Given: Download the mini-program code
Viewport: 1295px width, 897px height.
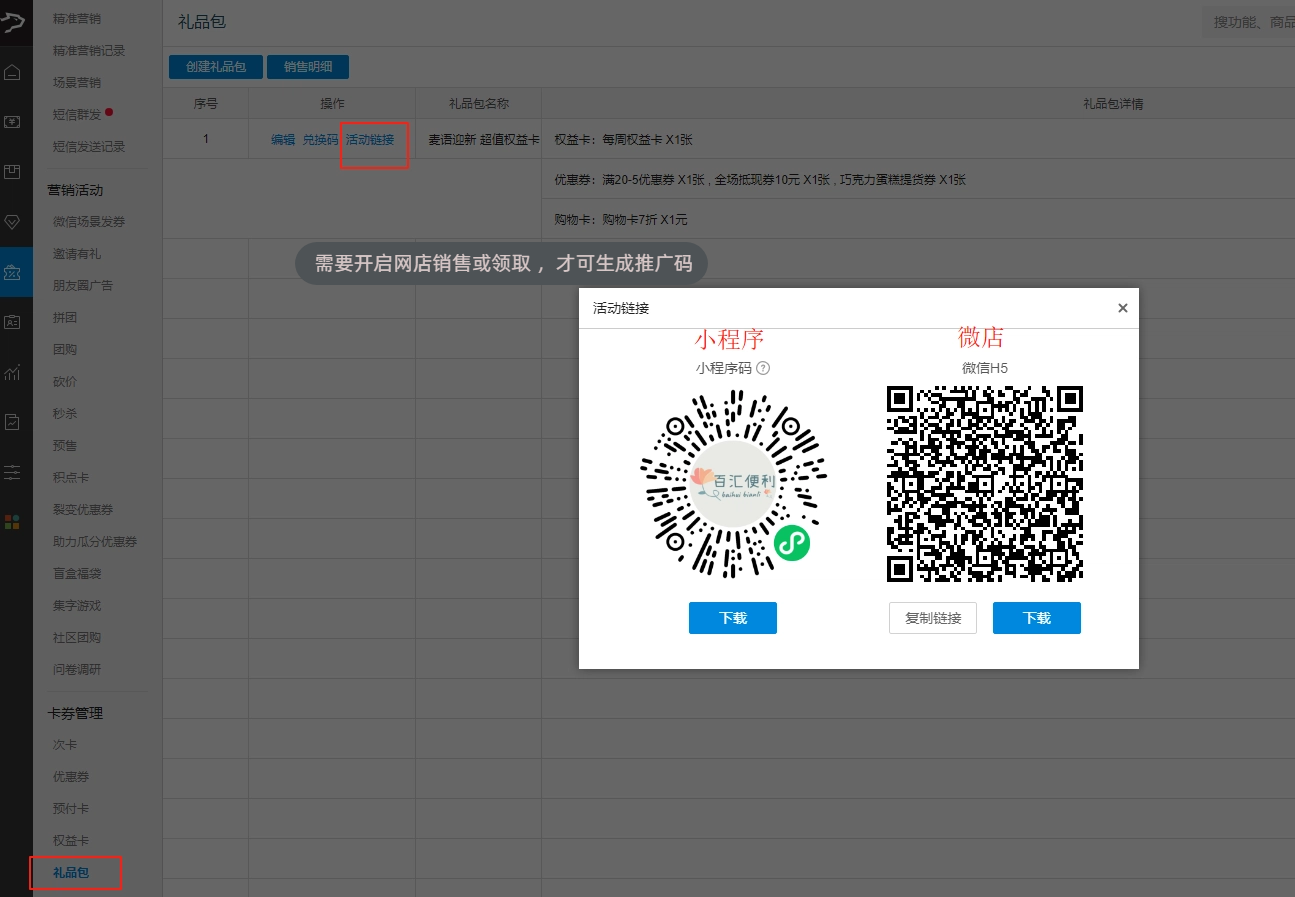Looking at the screenshot, I should tap(733, 618).
